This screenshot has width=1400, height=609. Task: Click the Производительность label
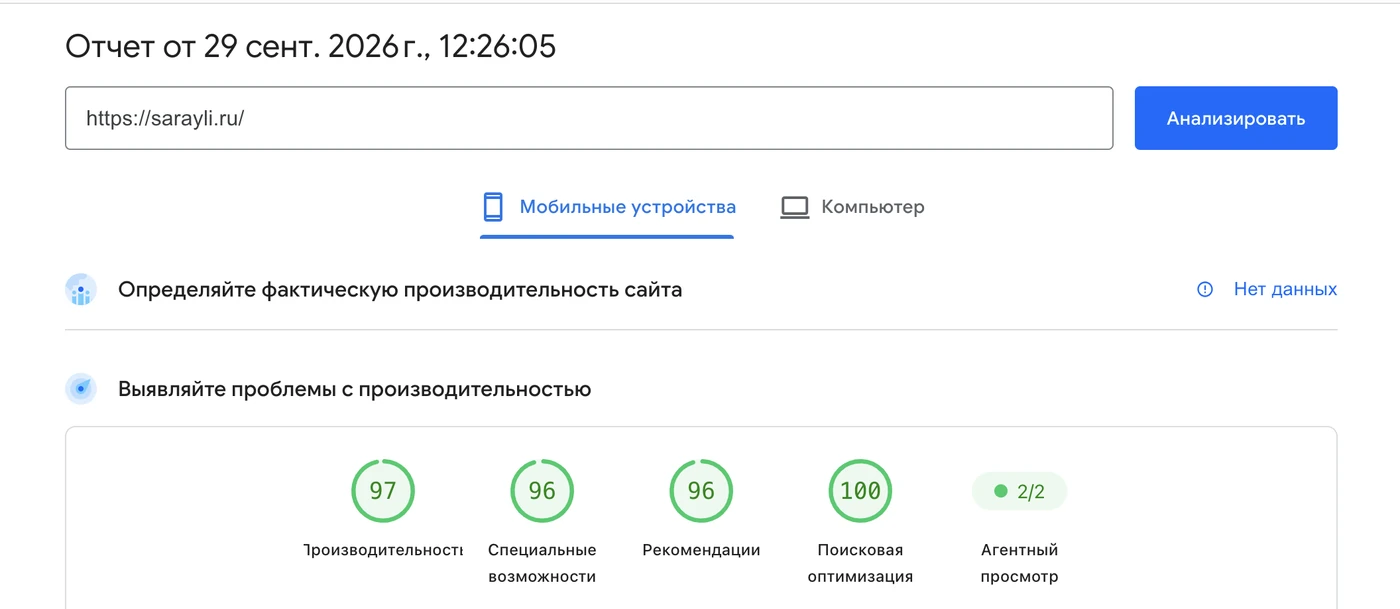(x=383, y=550)
